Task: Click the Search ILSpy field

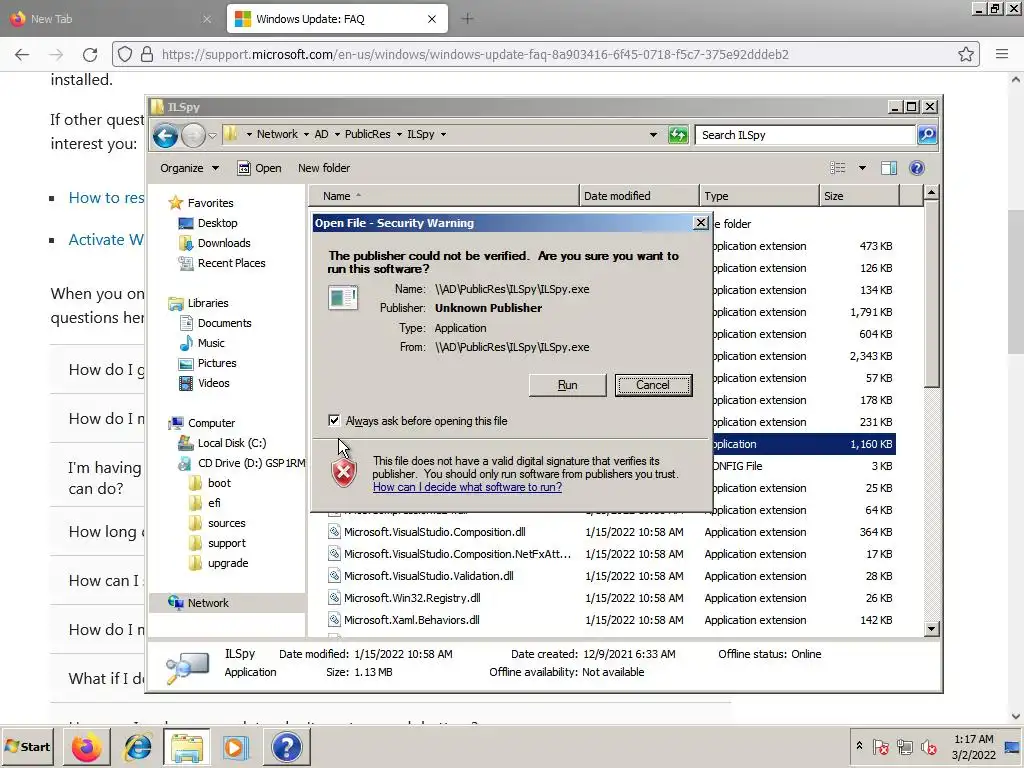Action: click(x=805, y=135)
